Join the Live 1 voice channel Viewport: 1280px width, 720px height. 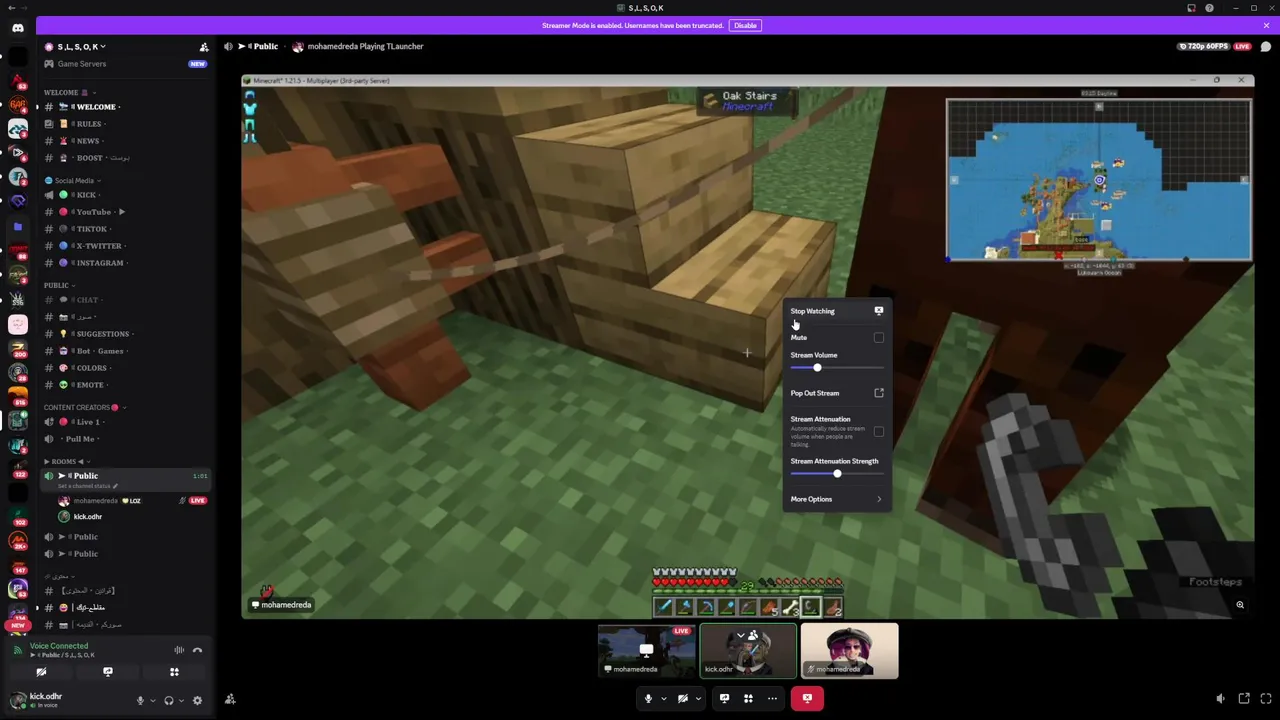(x=125, y=422)
